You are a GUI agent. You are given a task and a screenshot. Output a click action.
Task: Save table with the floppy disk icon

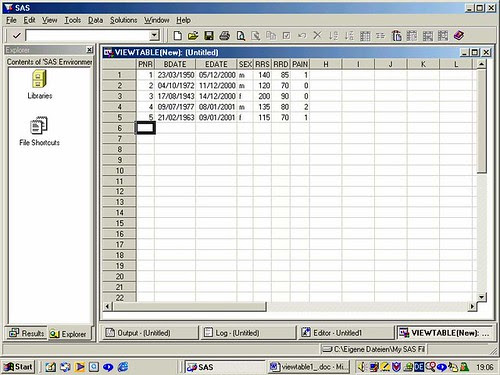[209, 35]
